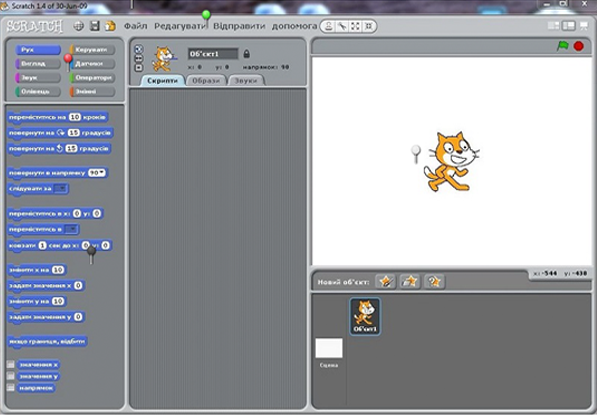Enable the значення y stage monitor checkbox
The height and width of the screenshot is (415, 597).
(11, 376)
